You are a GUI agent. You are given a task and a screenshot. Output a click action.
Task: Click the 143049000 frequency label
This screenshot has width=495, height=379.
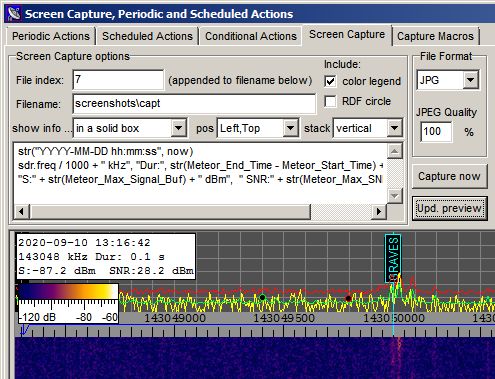coord(175,318)
